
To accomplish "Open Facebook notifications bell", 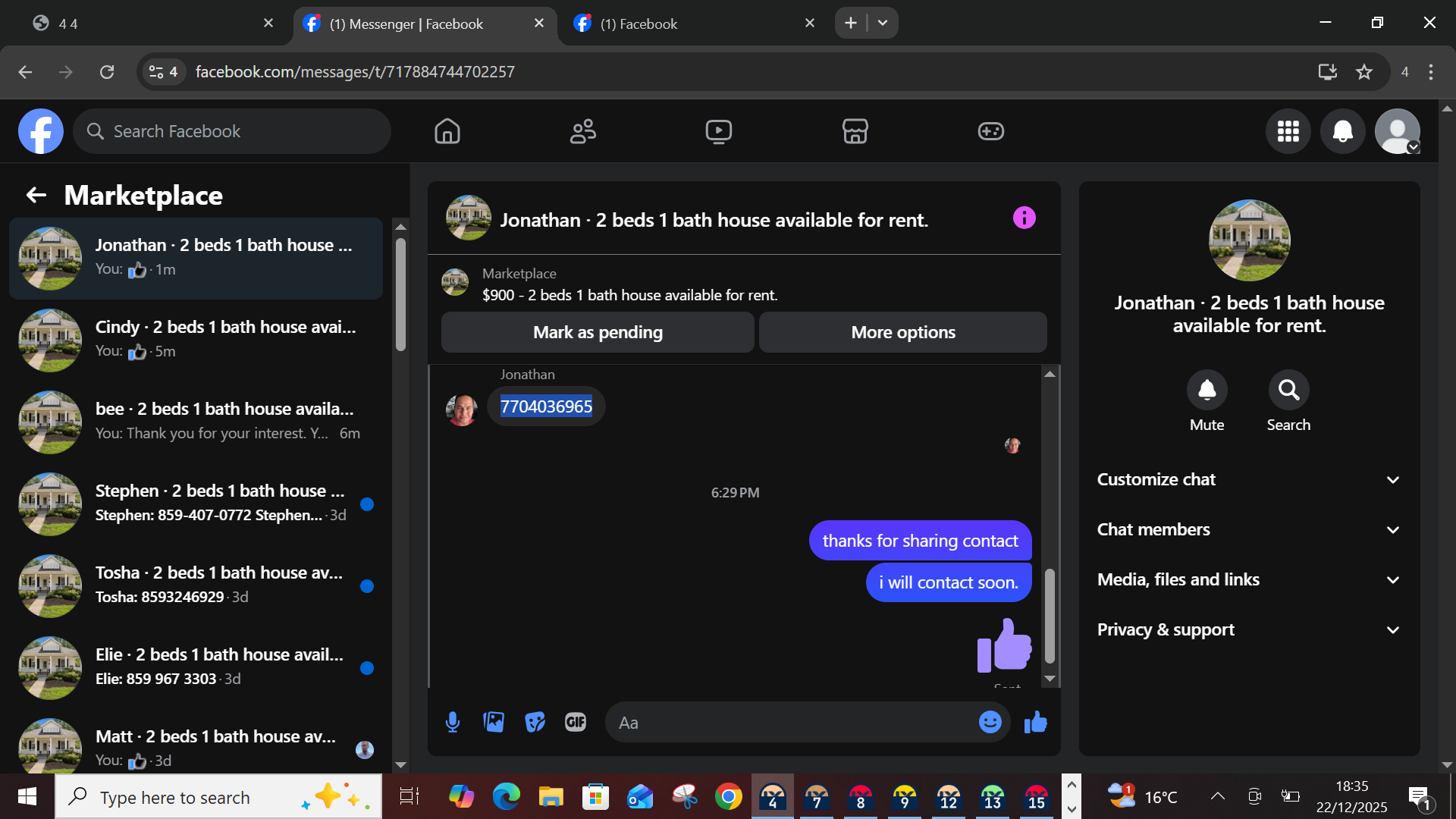I will [x=1342, y=131].
